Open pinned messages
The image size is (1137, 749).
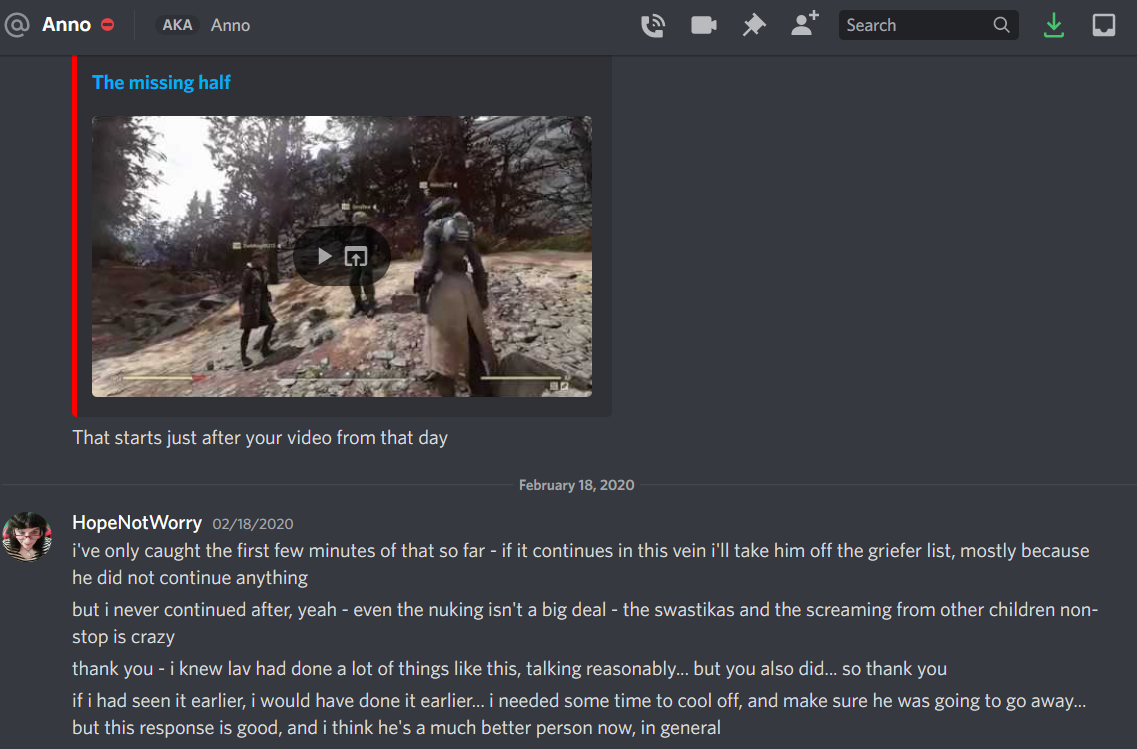(x=754, y=25)
